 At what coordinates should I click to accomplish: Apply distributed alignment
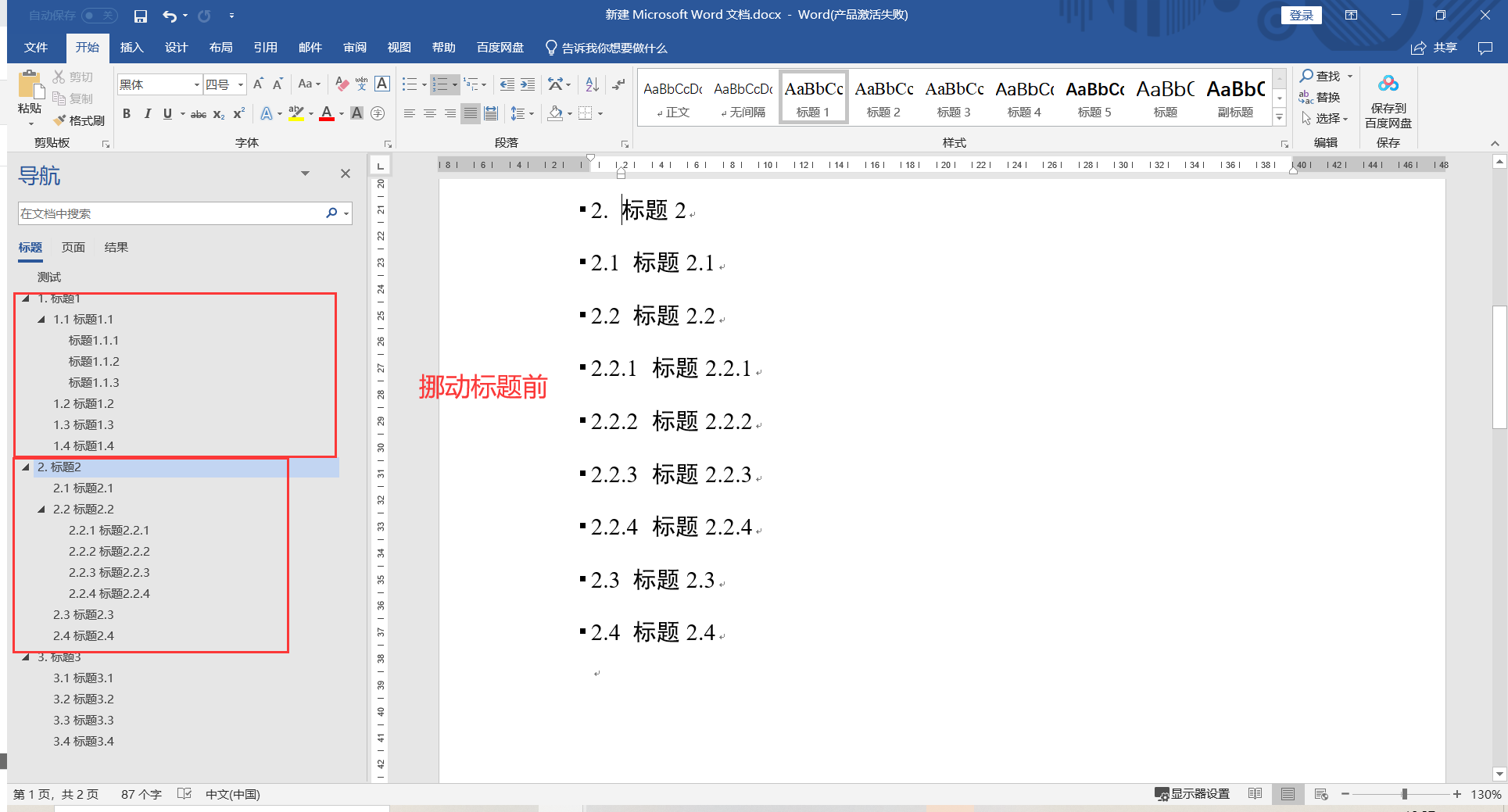(491, 114)
